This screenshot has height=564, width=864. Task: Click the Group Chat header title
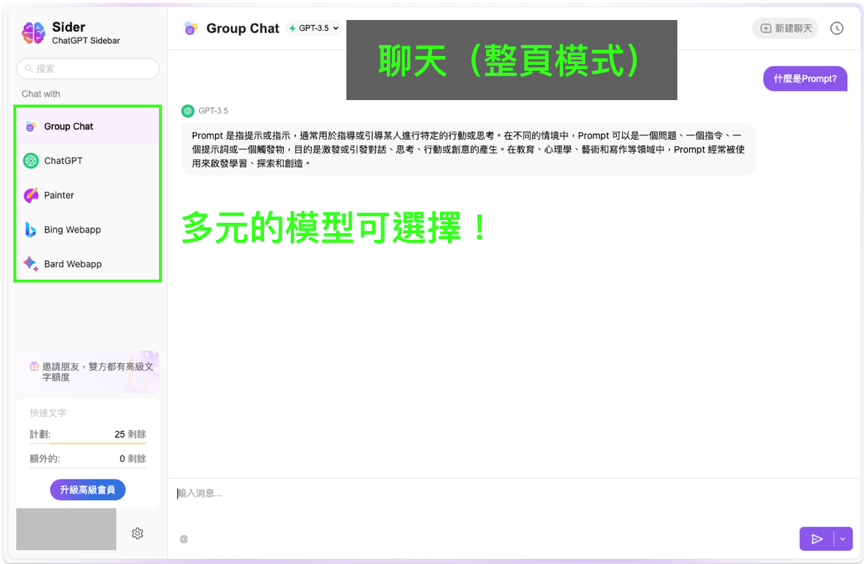242,28
